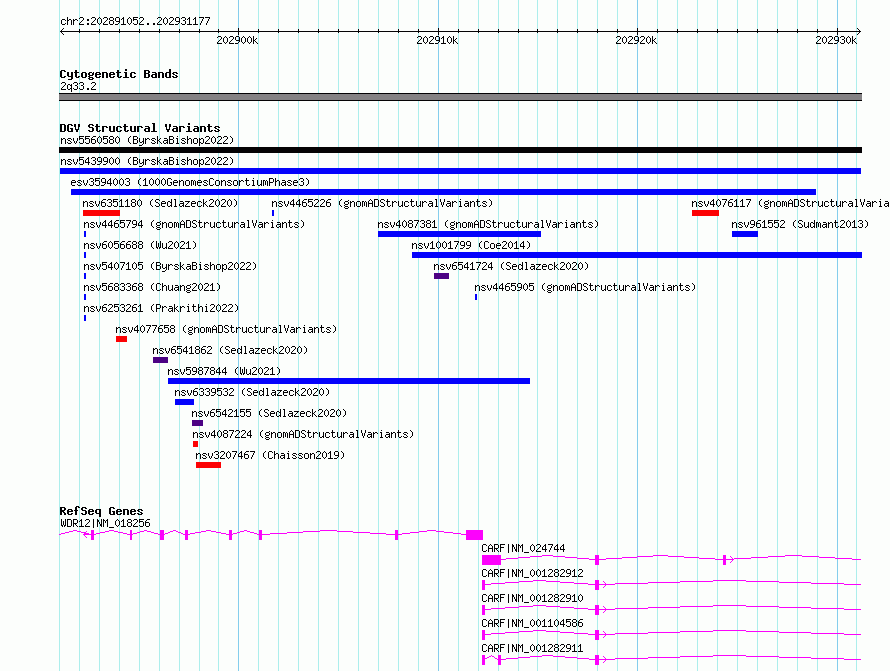The height and width of the screenshot is (671, 890).
Task: Click the 202920k ruler tick label
Action: click(x=636, y=40)
